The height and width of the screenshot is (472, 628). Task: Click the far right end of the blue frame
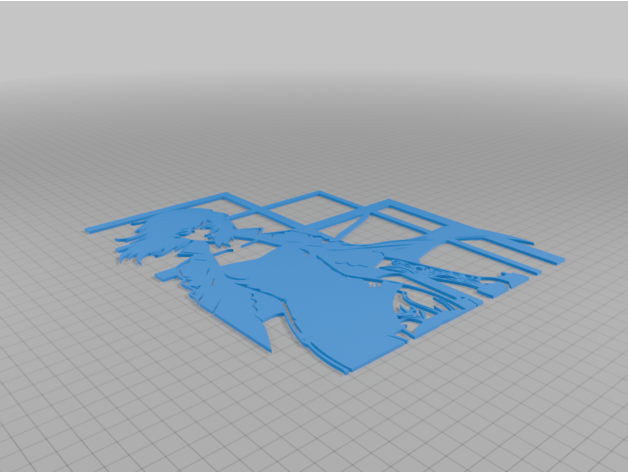(x=560, y=261)
